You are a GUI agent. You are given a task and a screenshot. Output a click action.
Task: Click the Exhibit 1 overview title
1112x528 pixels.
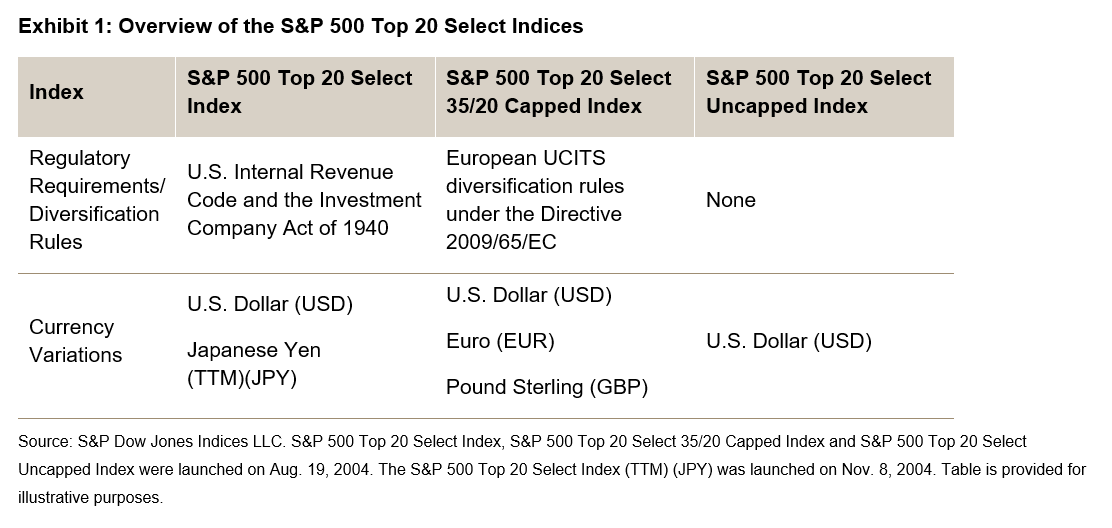300,27
